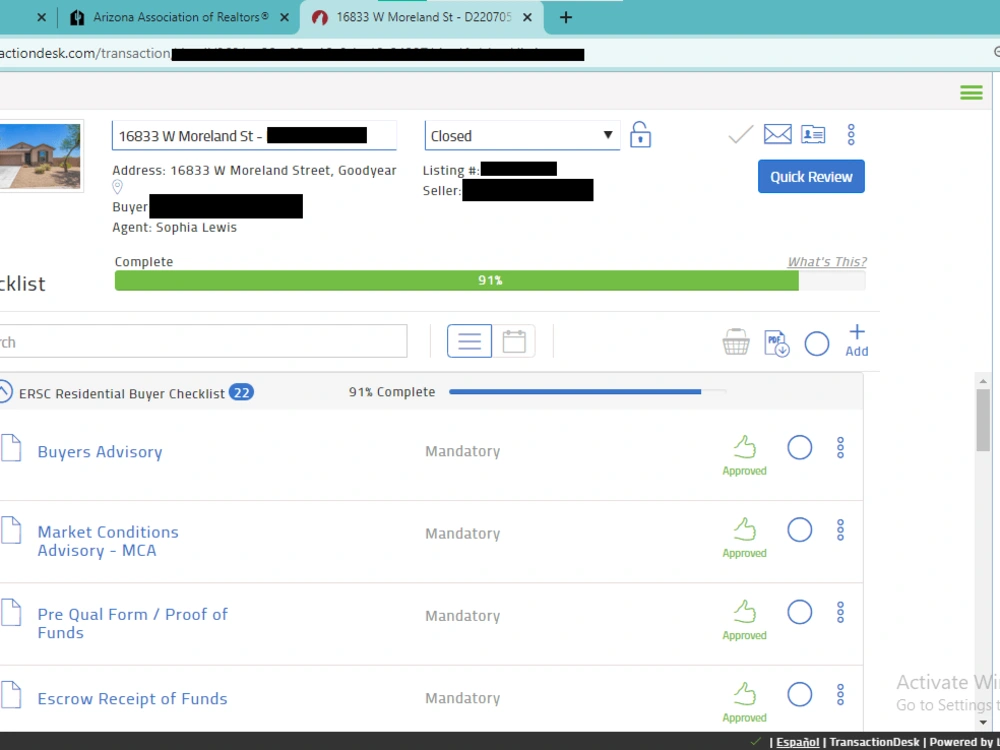This screenshot has height=750, width=1000.
Task: Open Market Conditions Advisory document icon
Action: click(x=11, y=530)
